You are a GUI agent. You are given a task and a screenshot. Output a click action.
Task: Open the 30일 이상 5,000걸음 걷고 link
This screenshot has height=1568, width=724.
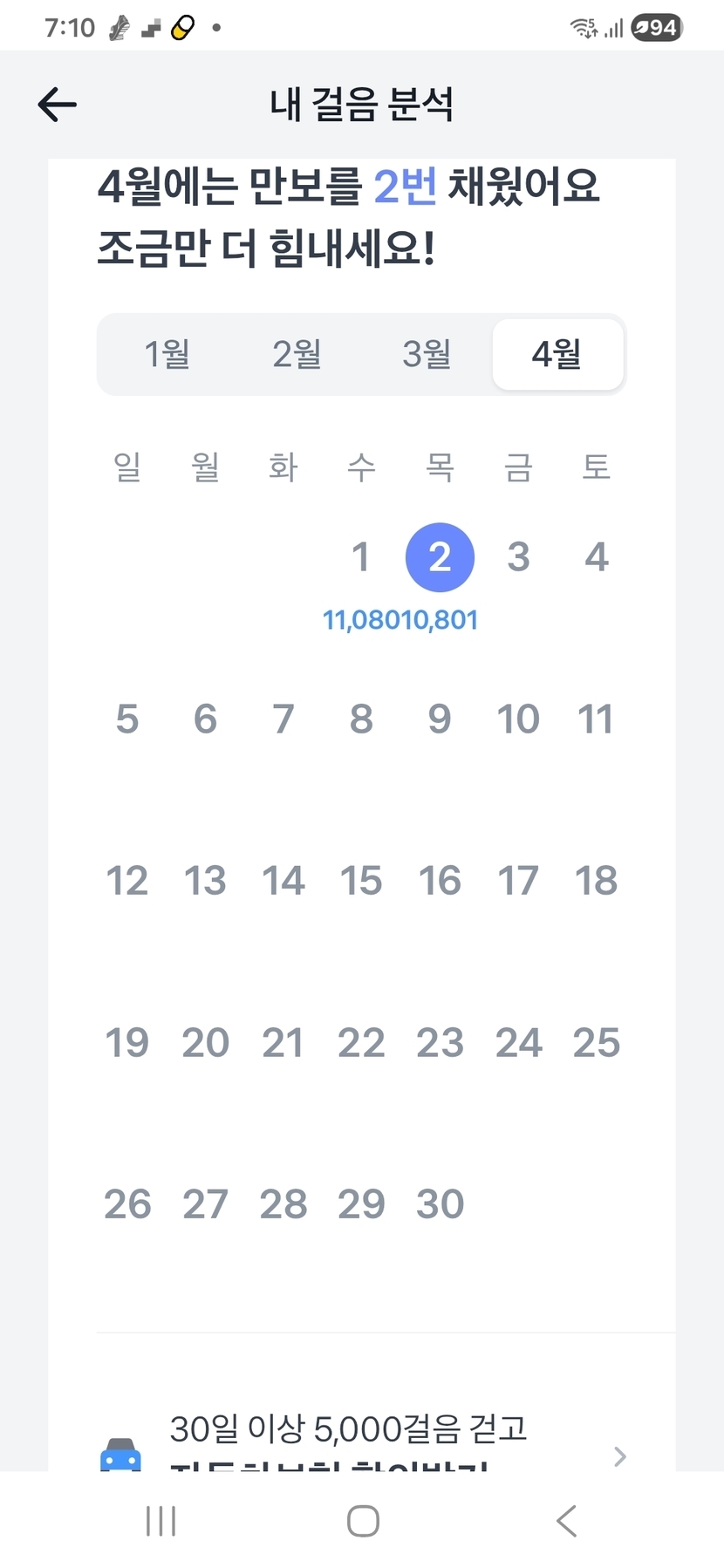coord(349,1430)
